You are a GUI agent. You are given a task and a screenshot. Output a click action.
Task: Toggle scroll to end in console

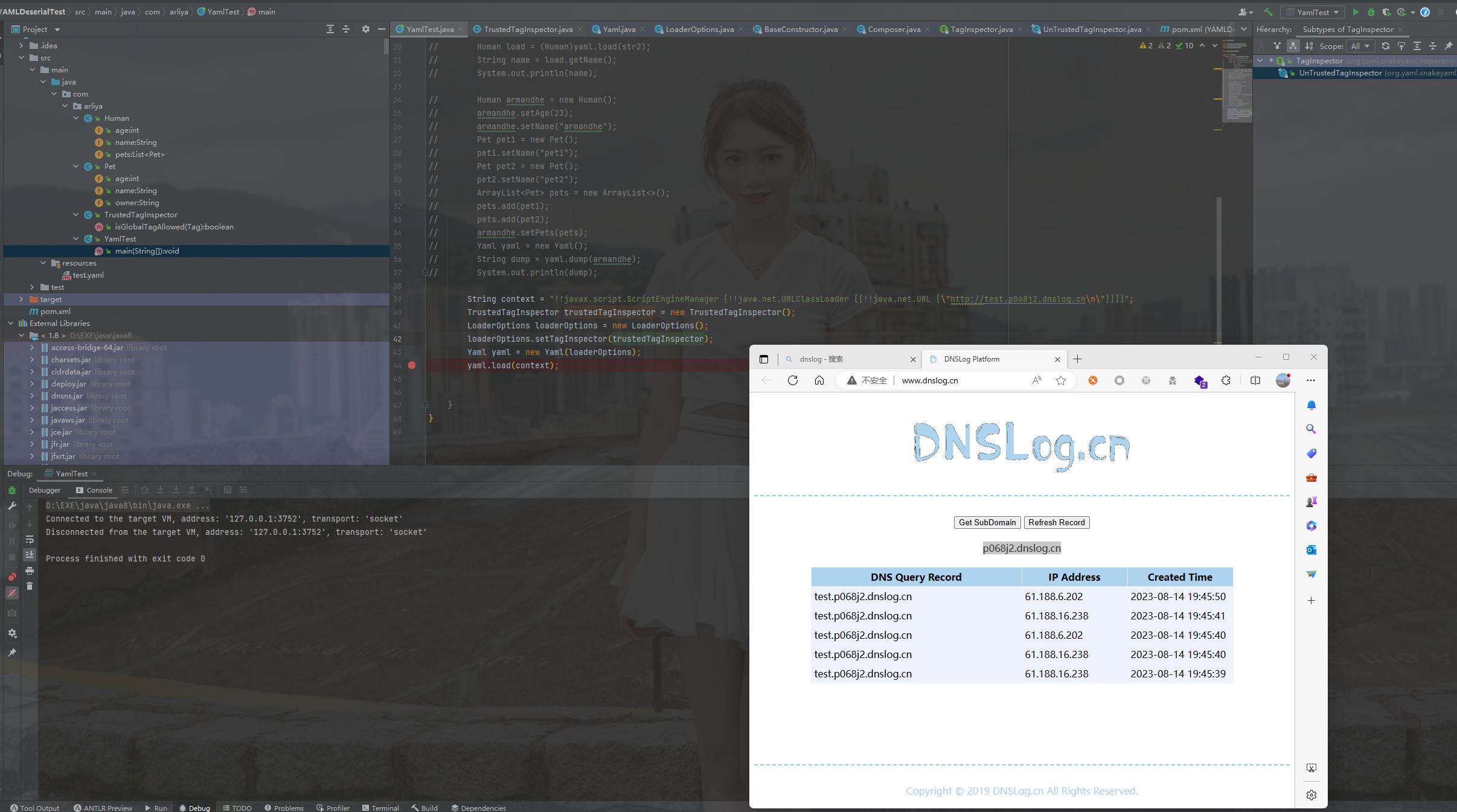click(x=30, y=554)
